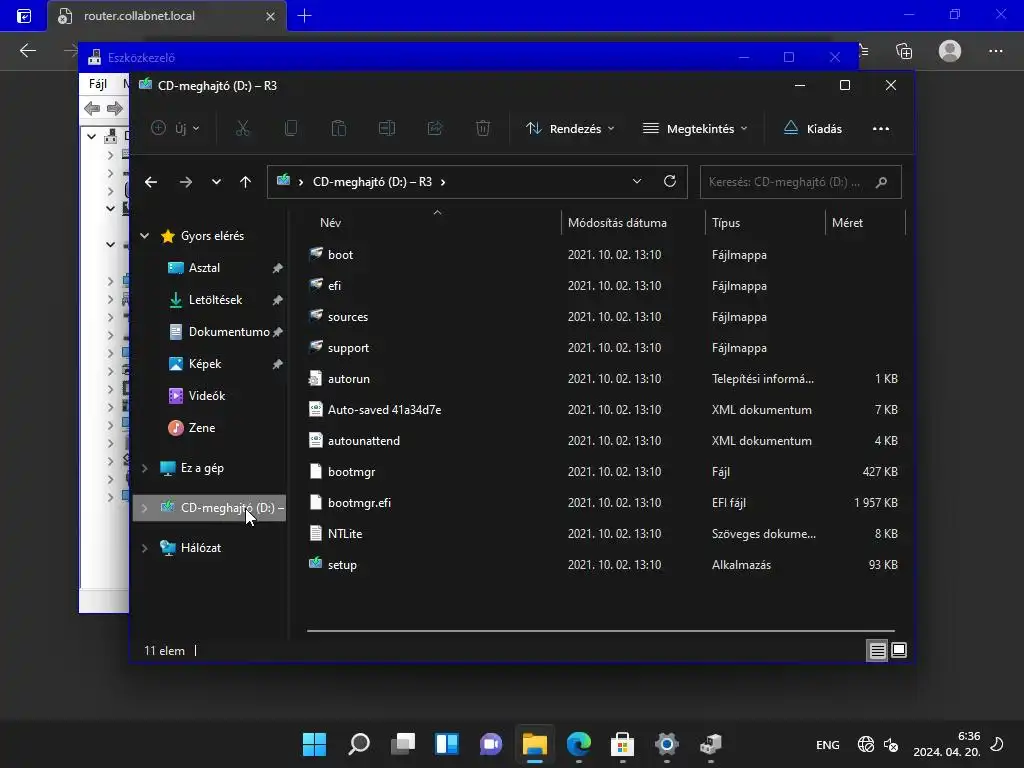This screenshot has width=1024, height=768.
Task: Open the Új (New) dropdown
Action: point(175,129)
